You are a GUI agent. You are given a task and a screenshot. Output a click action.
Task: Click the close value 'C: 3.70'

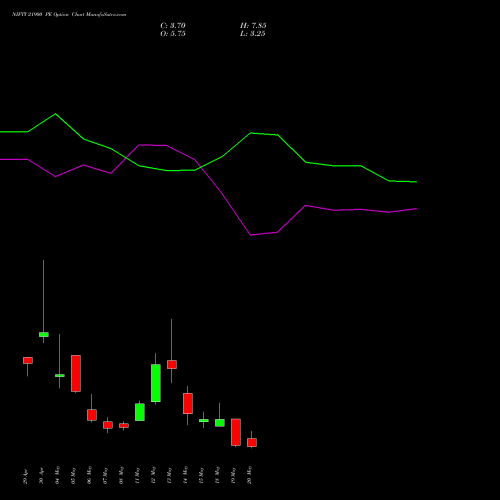pos(173,26)
